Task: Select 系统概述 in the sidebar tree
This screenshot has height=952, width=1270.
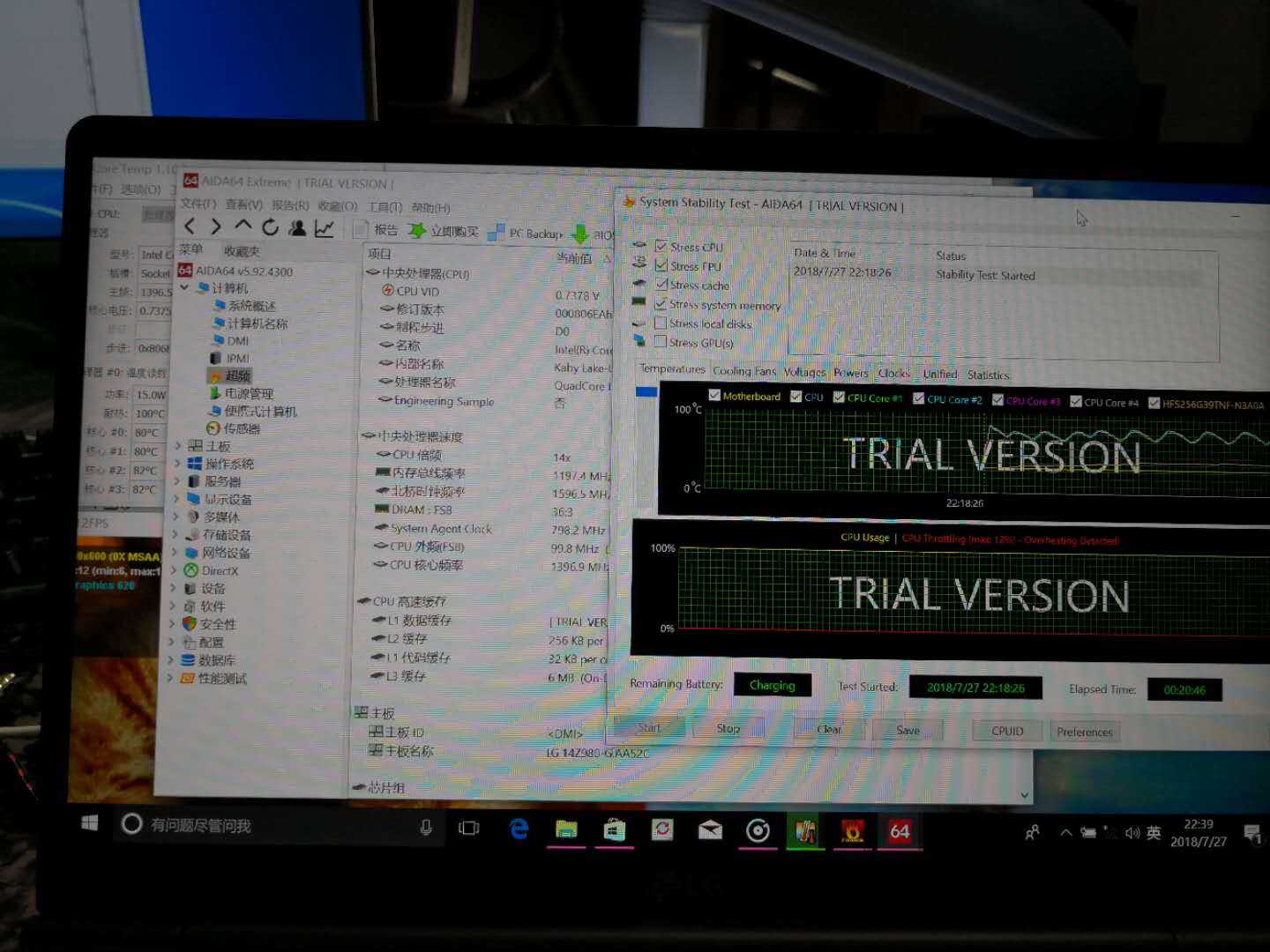Action: [245, 306]
